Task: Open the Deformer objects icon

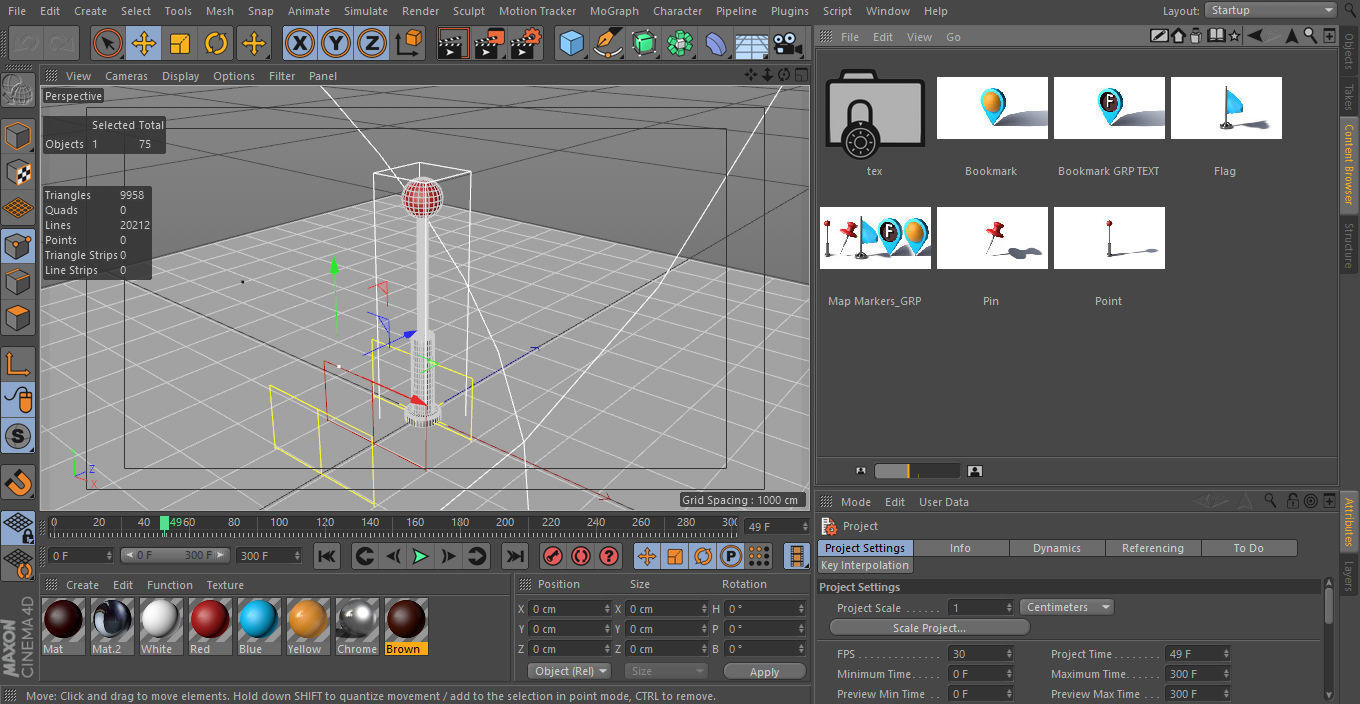Action: pyautogui.click(x=716, y=43)
